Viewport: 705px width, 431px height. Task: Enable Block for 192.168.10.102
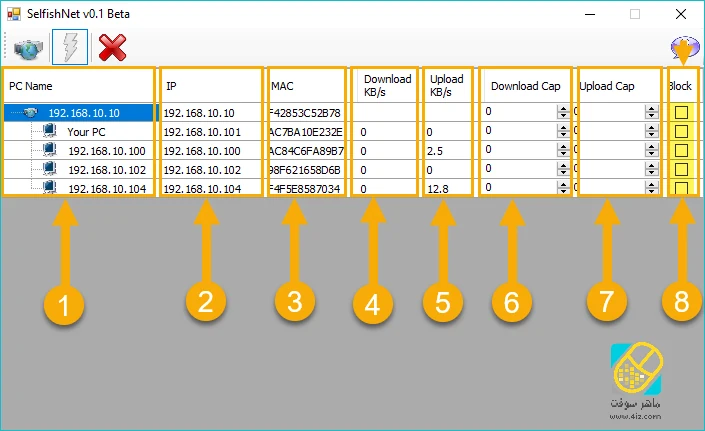coord(681,169)
